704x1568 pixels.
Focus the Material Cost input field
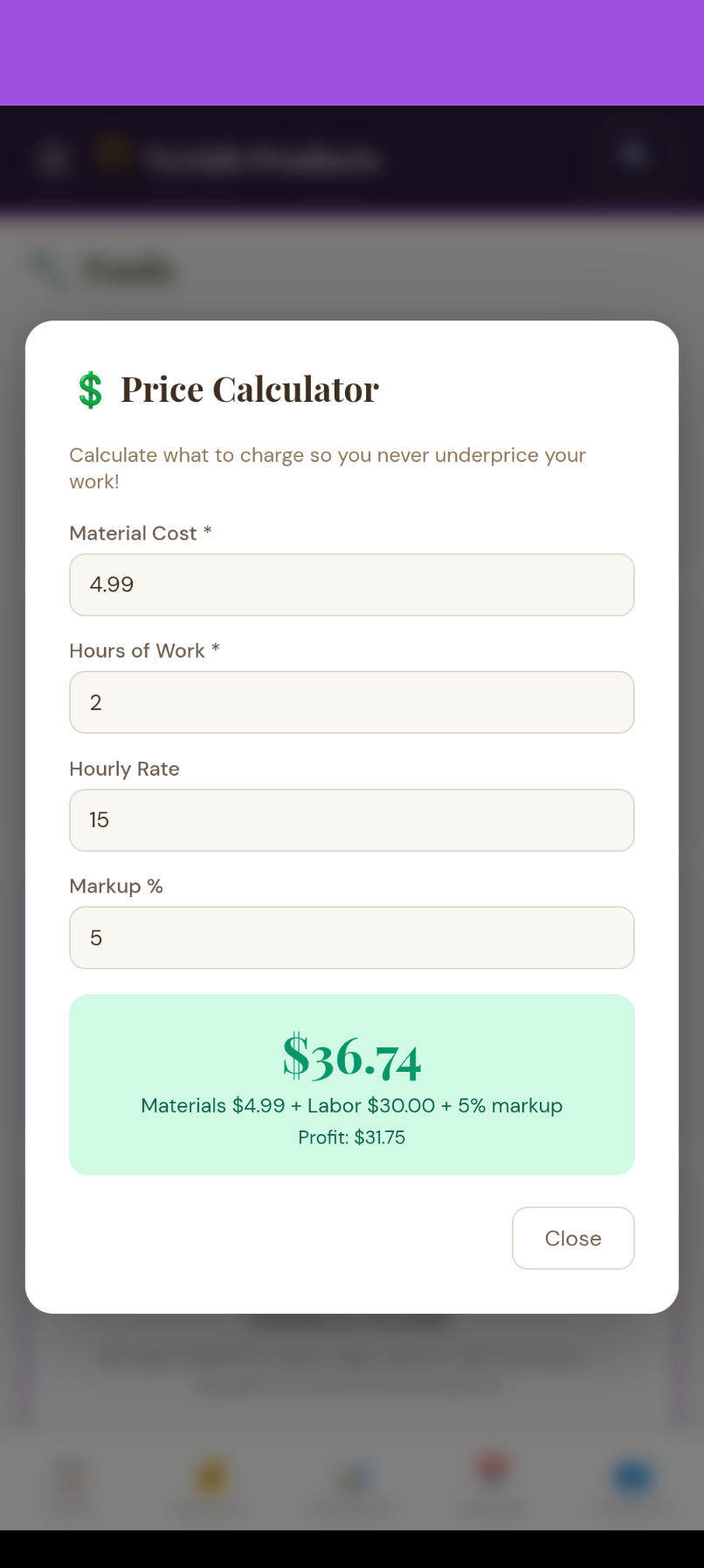(351, 584)
